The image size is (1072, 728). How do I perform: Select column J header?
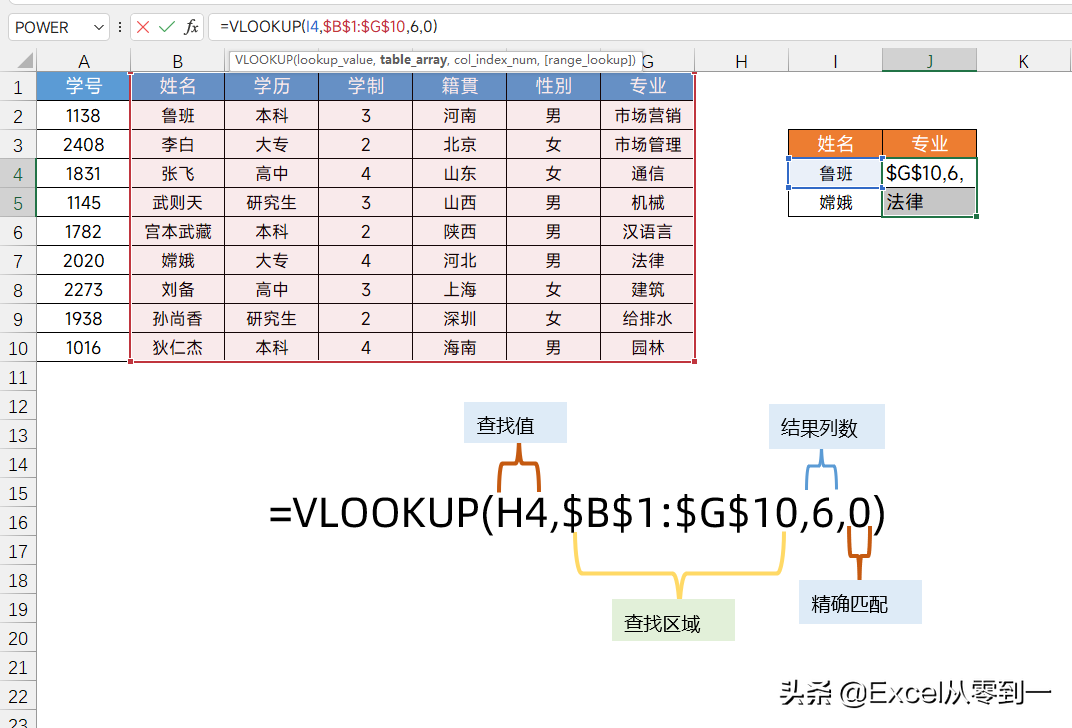(929, 62)
